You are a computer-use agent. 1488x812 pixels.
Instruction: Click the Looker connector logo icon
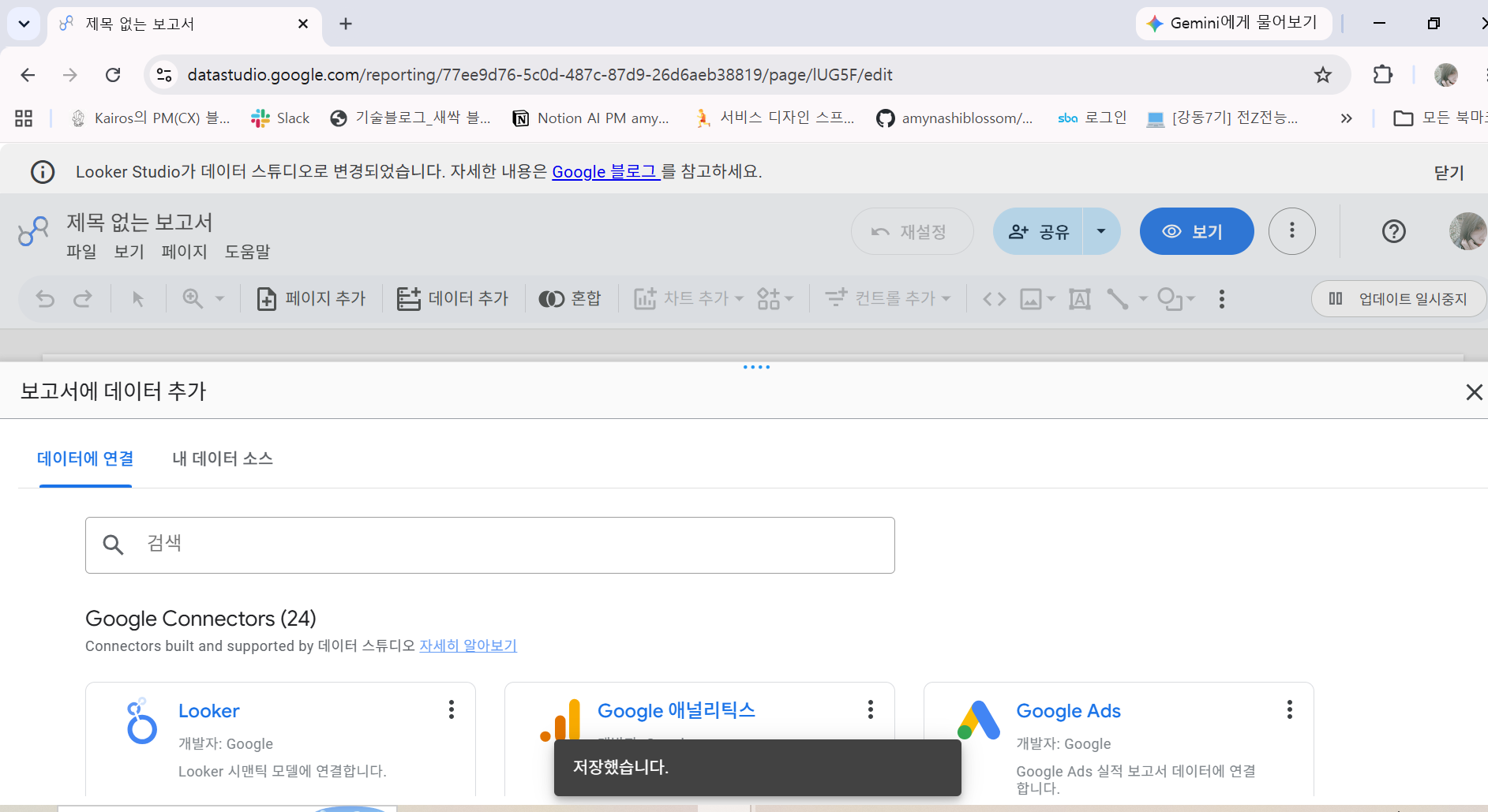point(141,720)
